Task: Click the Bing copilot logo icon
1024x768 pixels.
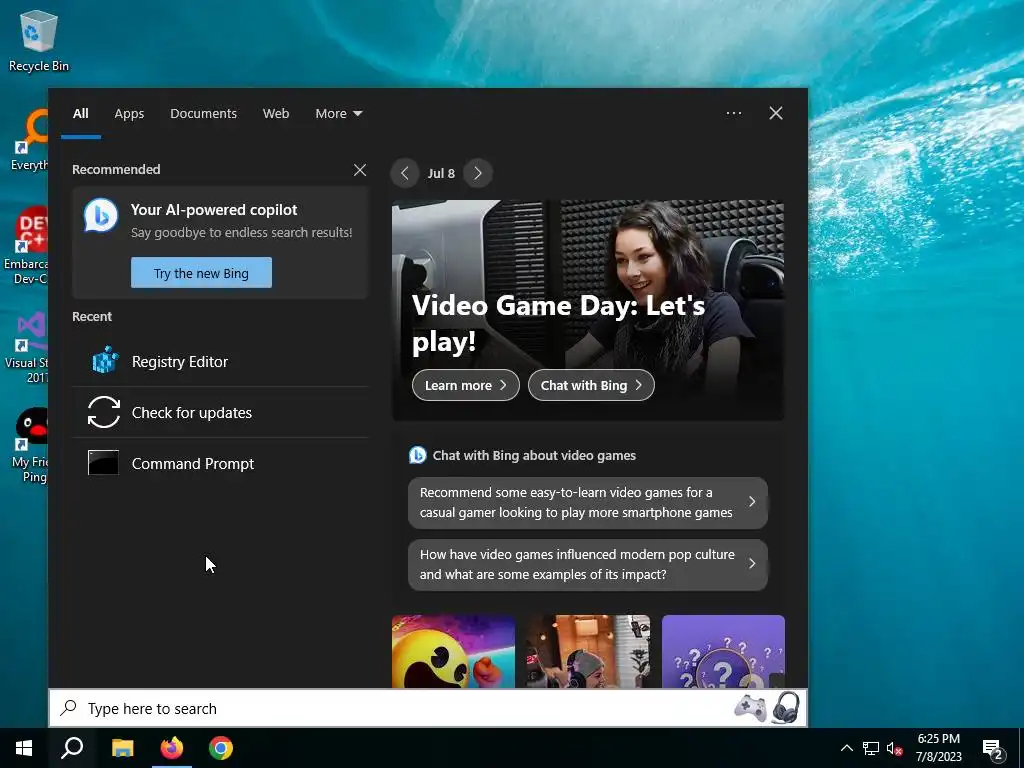Action: tap(101, 216)
